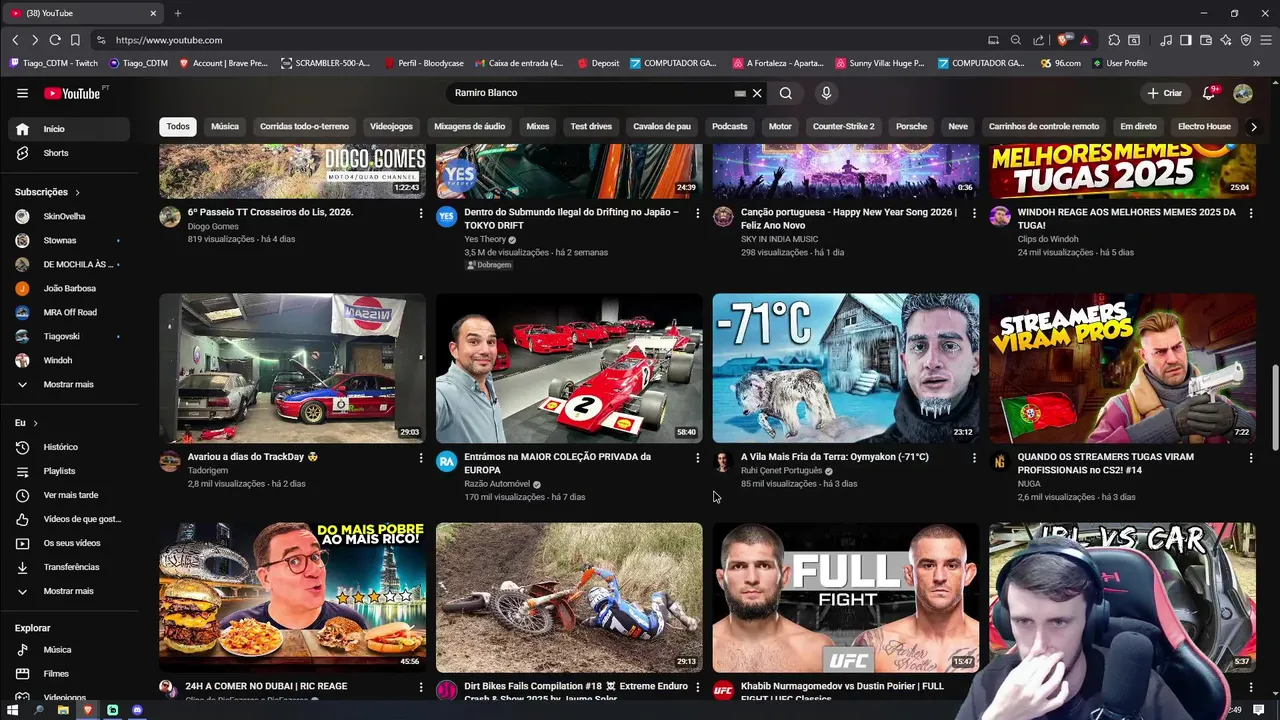The width and height of the screenshot is (1280, 720).
Task: Open options menu for MAIOR COLEÇÃO PRIVADA video
Action: click(698, 458)
